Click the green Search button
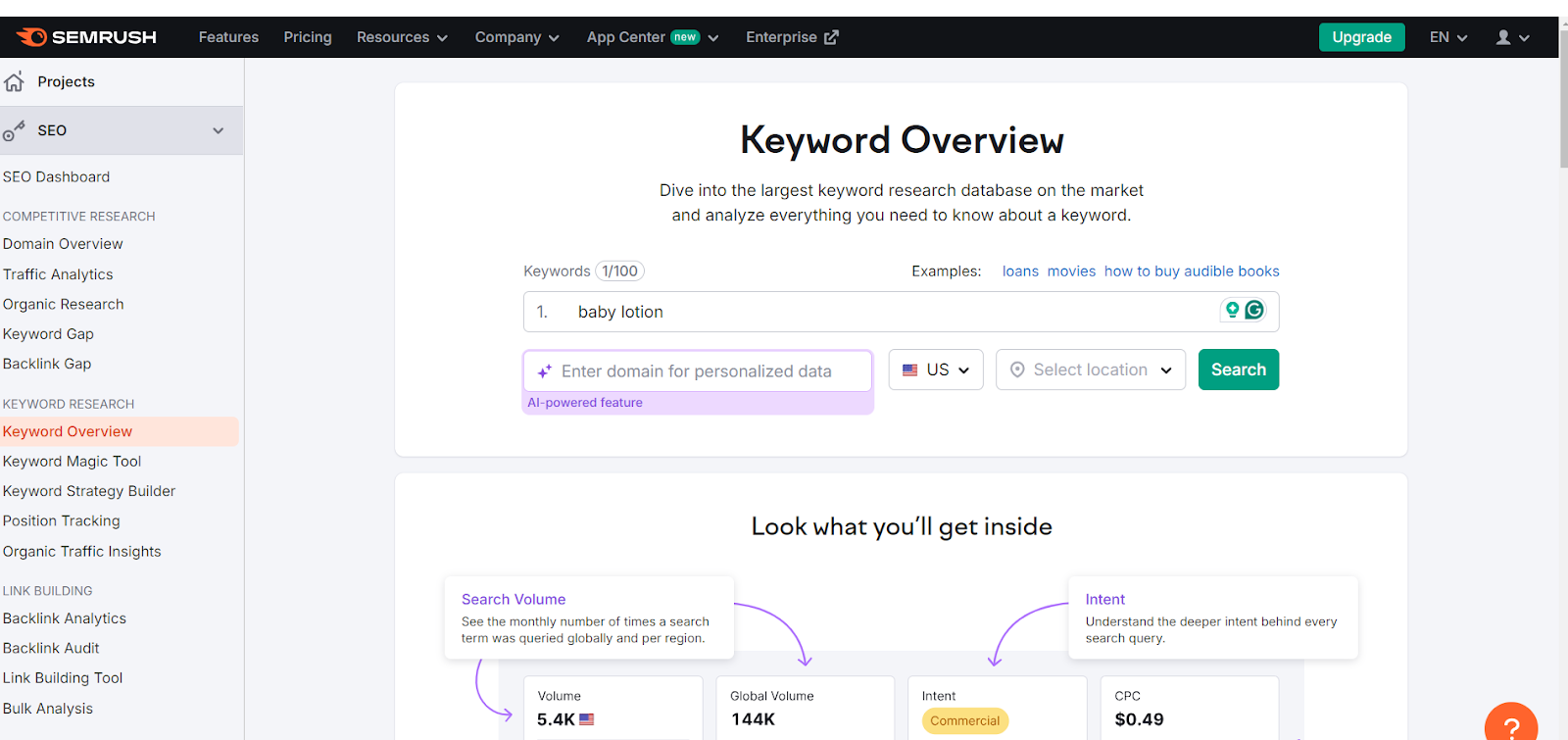Screen dimensions: 1568x740 [x=1239, y=370]
